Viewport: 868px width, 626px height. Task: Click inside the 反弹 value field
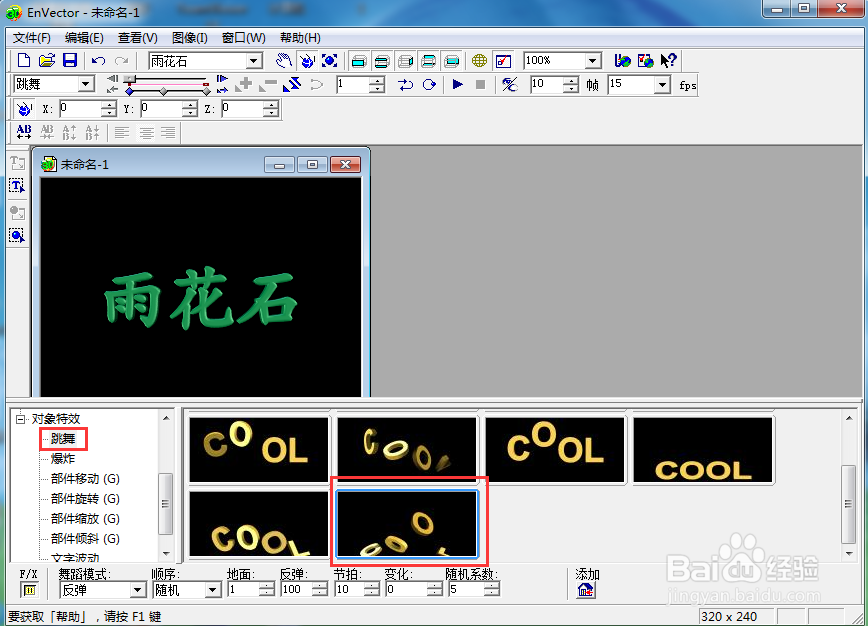pyautogui.click(x=296, y=590)
